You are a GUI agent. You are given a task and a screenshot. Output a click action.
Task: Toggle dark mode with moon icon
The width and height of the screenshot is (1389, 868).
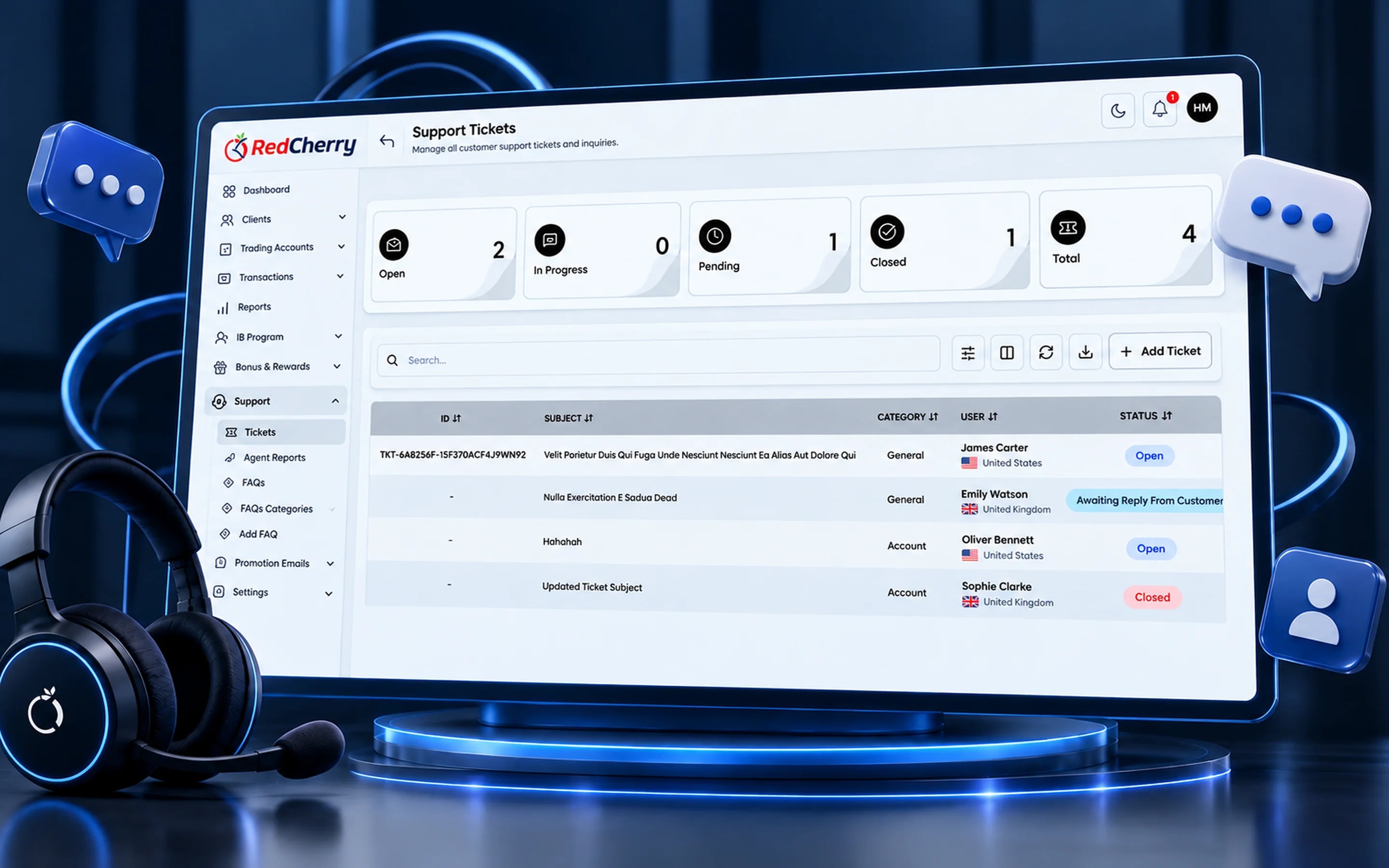click(x=1117, y=111)
